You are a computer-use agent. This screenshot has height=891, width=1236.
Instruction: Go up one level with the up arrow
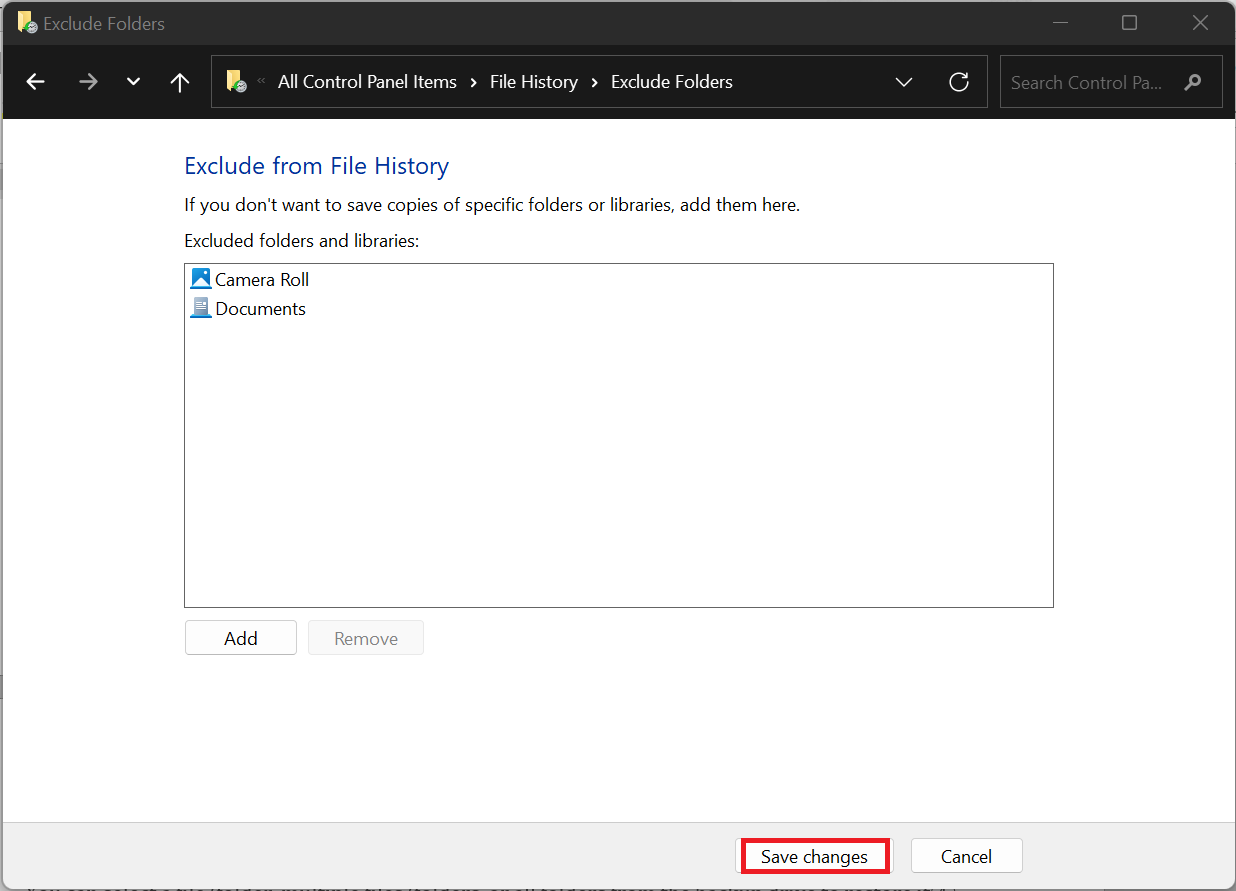[x=180, y=82]
